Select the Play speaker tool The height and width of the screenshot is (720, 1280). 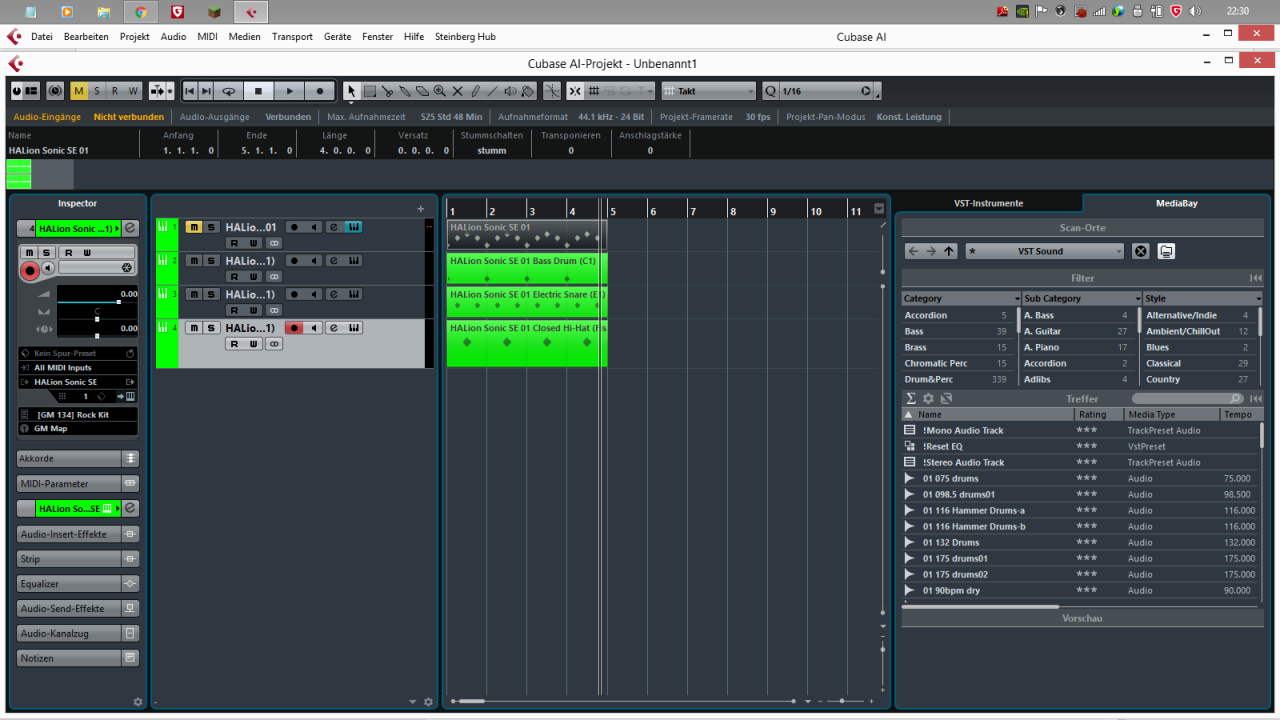coord(510,91)
